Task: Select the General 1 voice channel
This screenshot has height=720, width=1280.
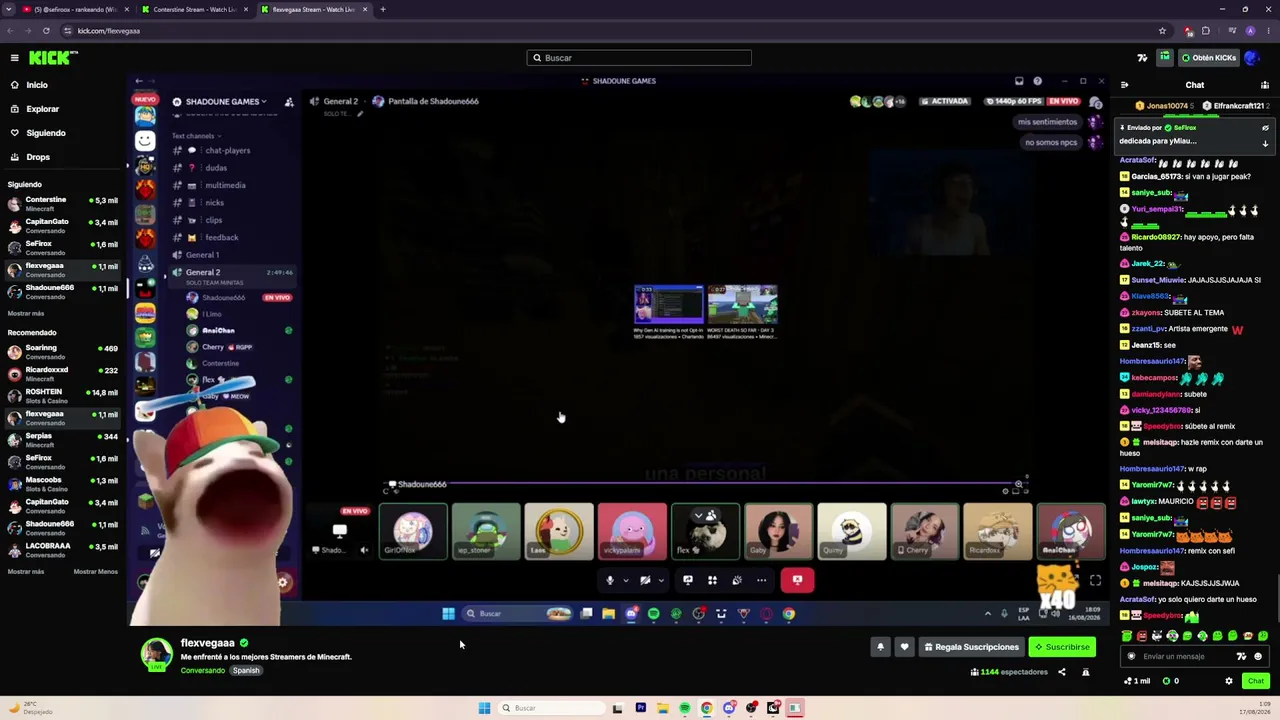Action: (203, 255)
